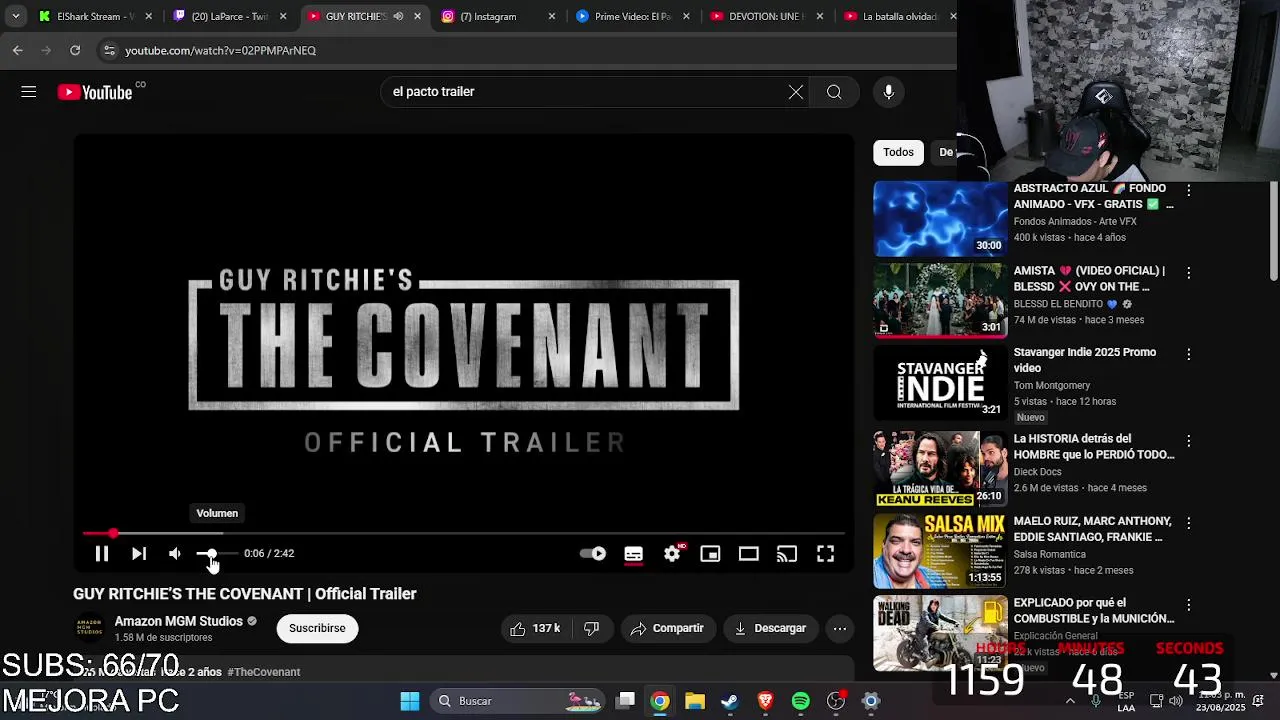1280x720 pixels.
Task: Mute audio icon on GUY RITCHIE'S tab
Action: click(x=398, y=16)
